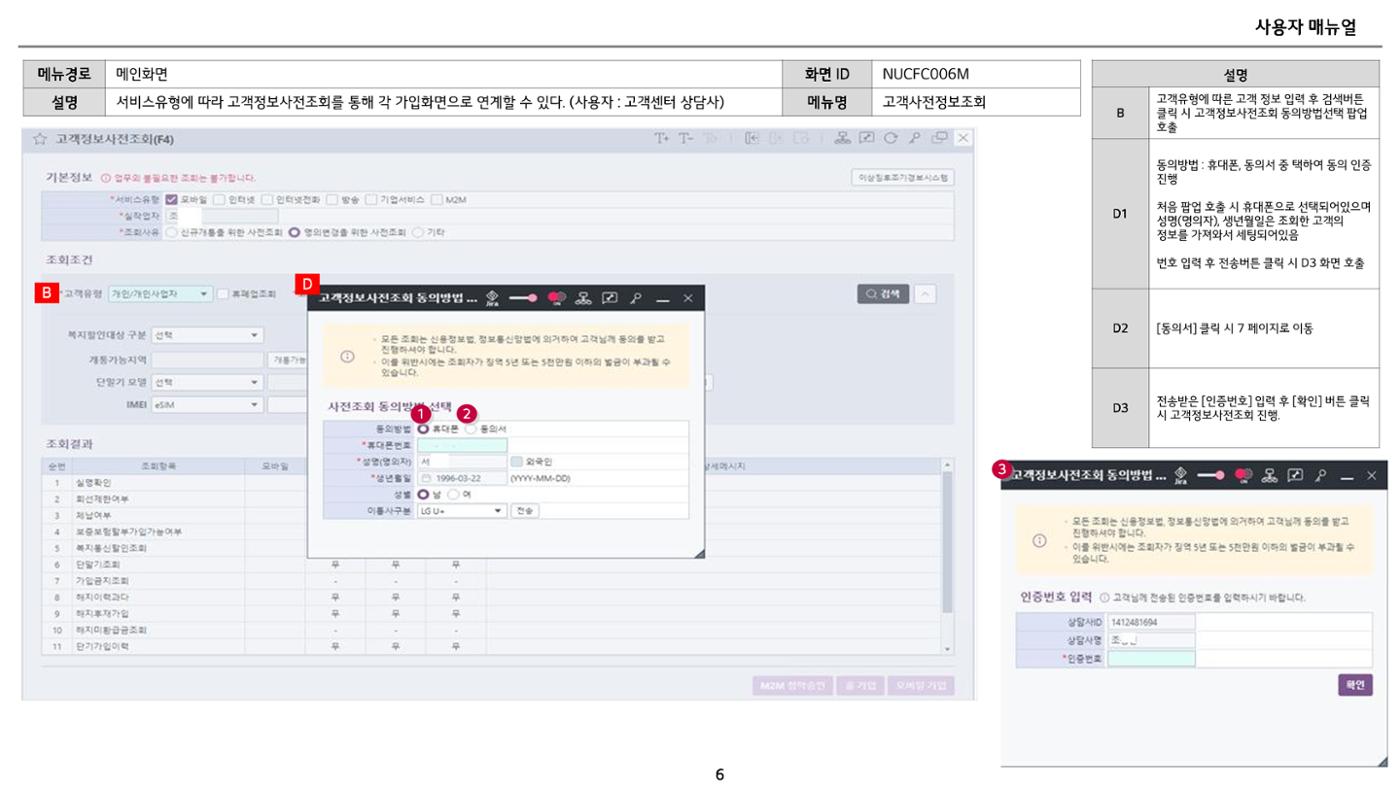
Task: Click the 개통가능지역 input field
Action: pyautogui.click(x=208, y=359)
